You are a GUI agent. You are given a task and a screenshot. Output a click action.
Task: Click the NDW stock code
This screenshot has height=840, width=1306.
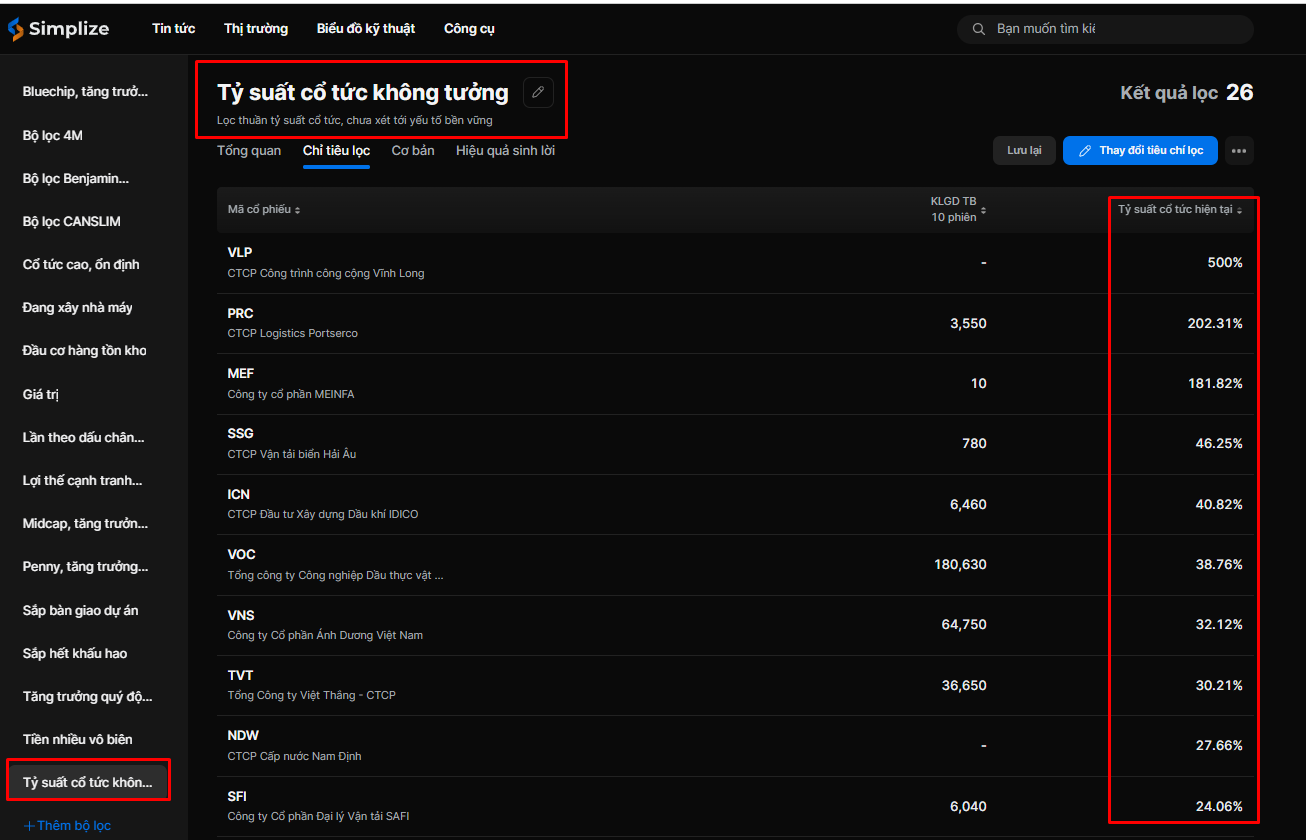pyautogui.click(x=244, y=735)
